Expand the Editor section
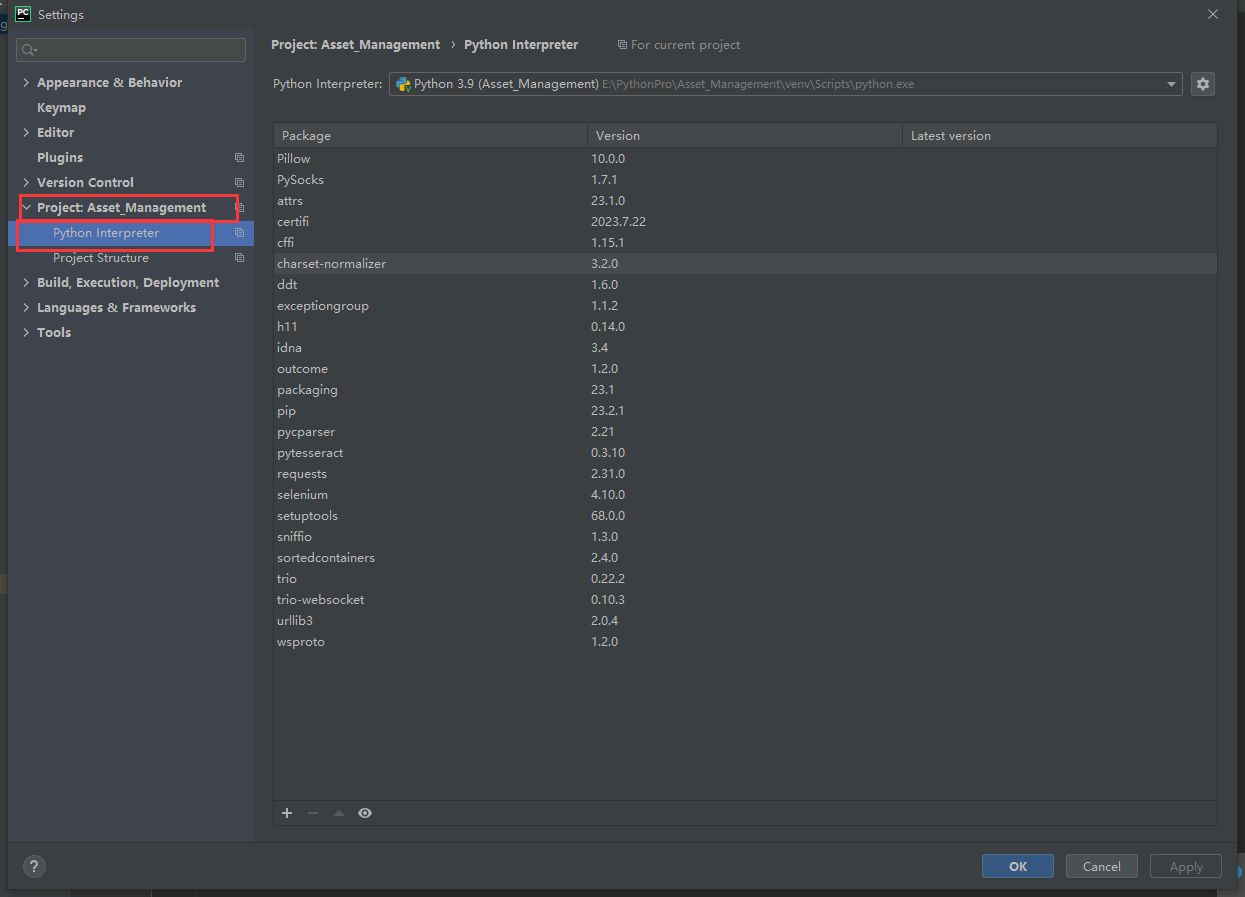Viewport: 1245px width, 897px height. [26, 133]
